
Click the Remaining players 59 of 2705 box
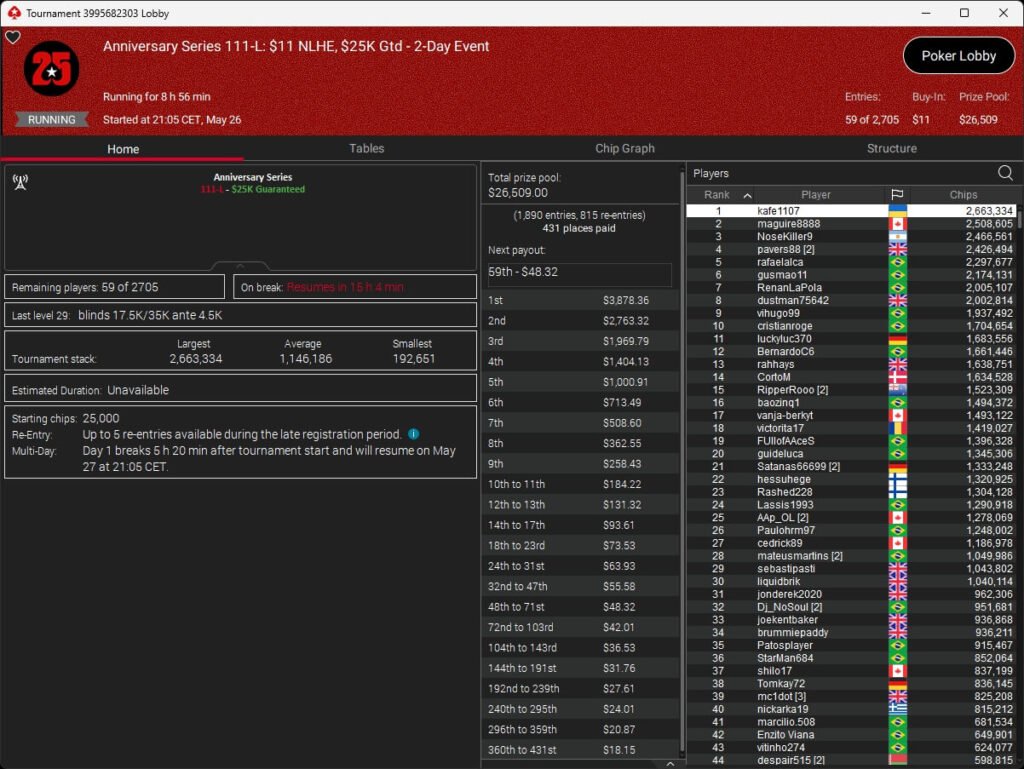(114, 287)
